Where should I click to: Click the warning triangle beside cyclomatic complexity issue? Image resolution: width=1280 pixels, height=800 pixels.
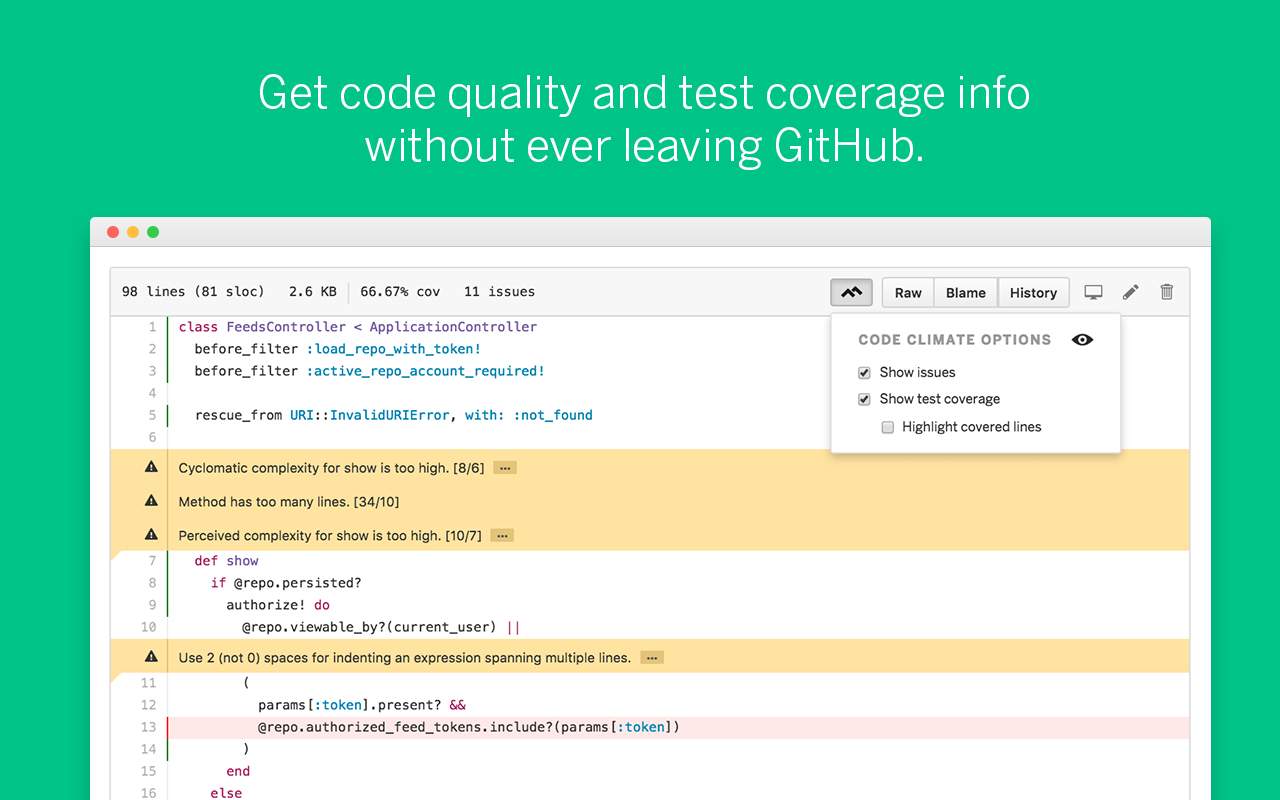click(150, 466)
